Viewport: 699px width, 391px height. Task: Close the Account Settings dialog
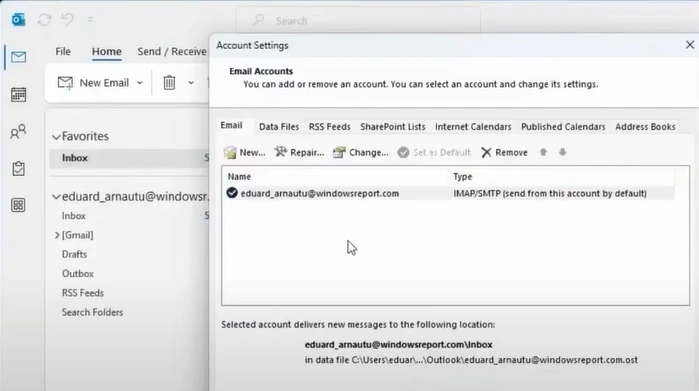tap(690, 45)
